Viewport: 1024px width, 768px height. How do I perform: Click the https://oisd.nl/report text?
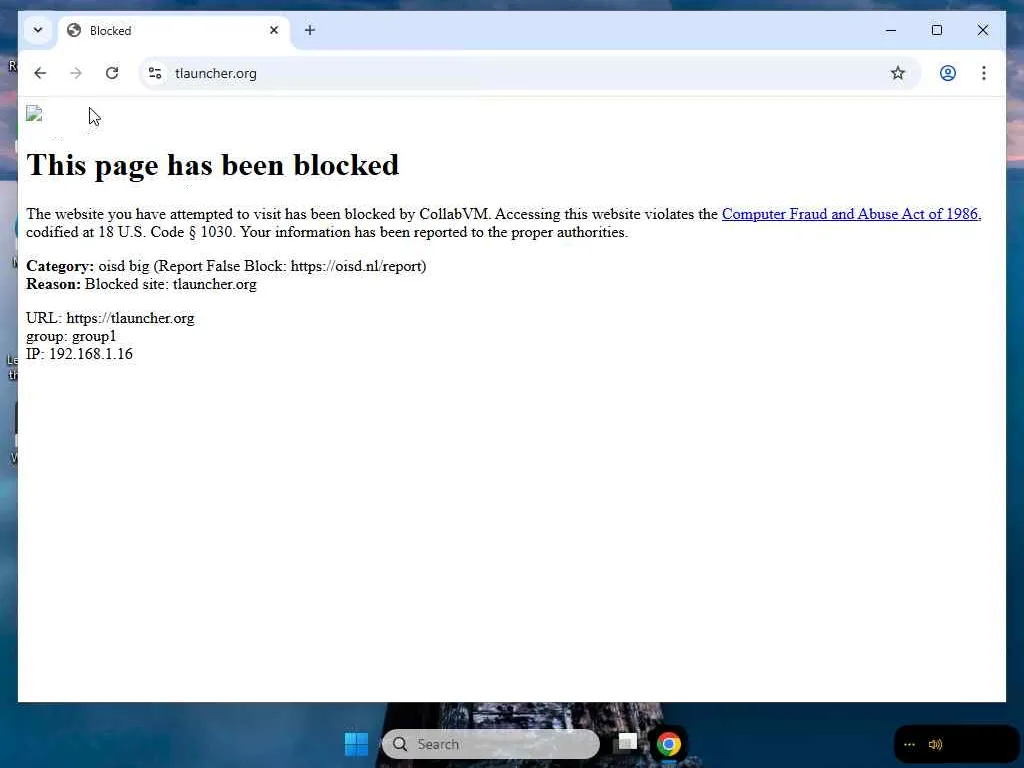pyautogui.click(x=356, y=266)
